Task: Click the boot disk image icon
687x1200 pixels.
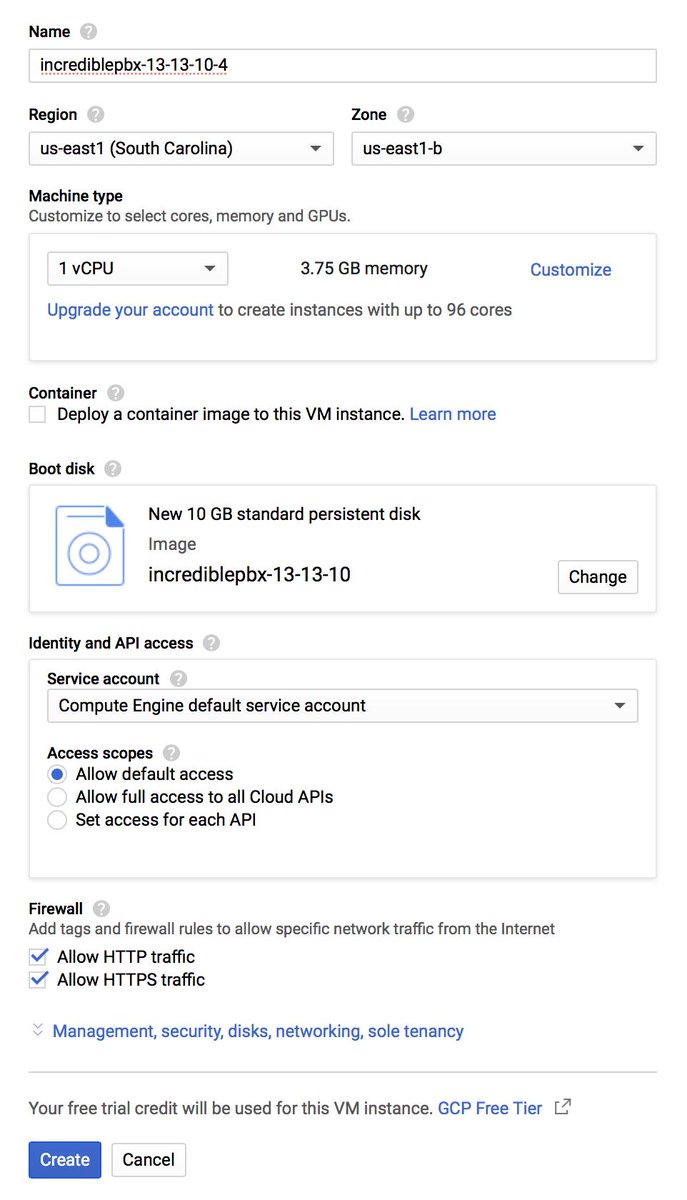Action: point(90,546)
